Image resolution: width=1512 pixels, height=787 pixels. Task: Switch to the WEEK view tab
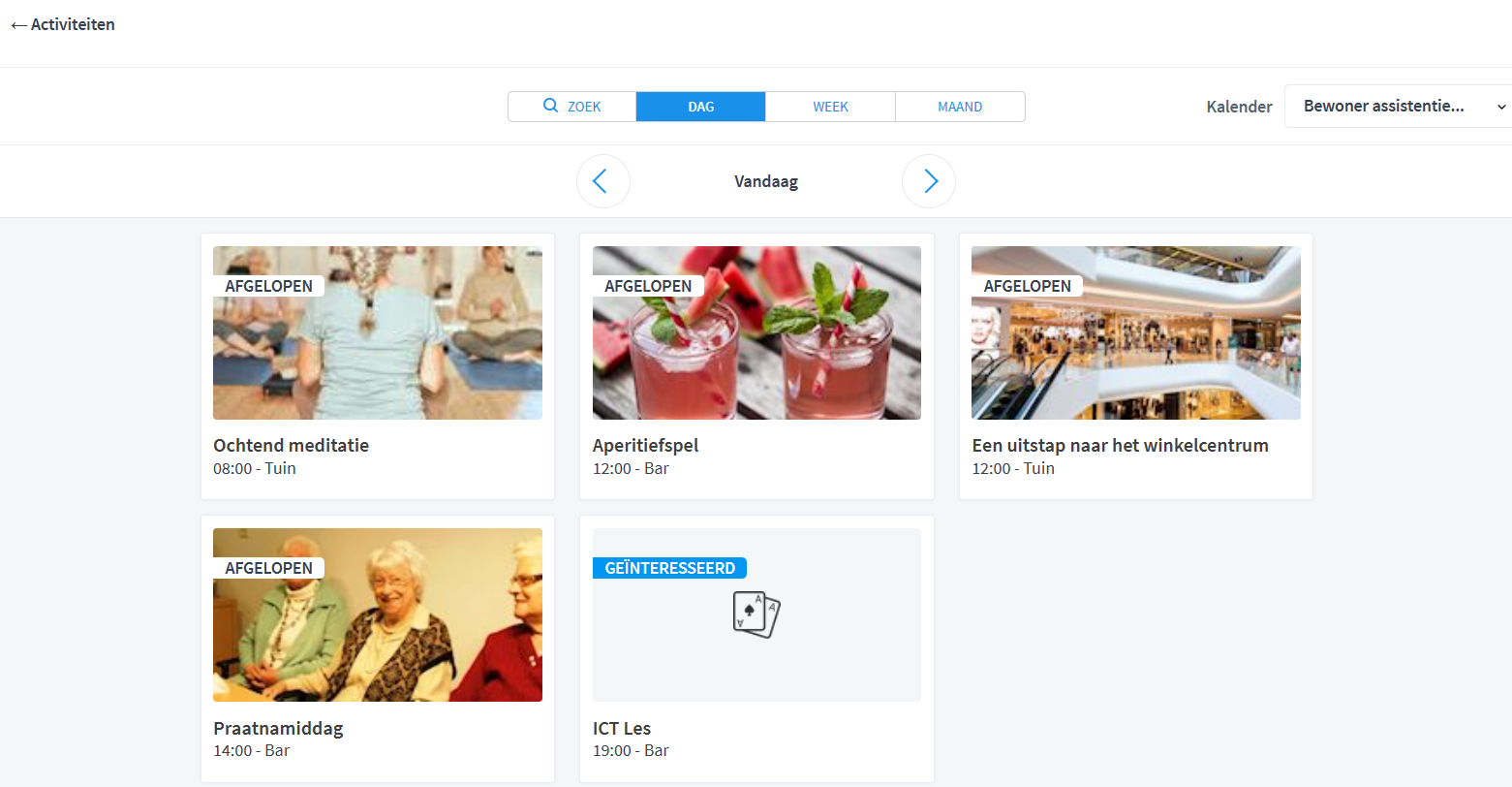[830, 107]
